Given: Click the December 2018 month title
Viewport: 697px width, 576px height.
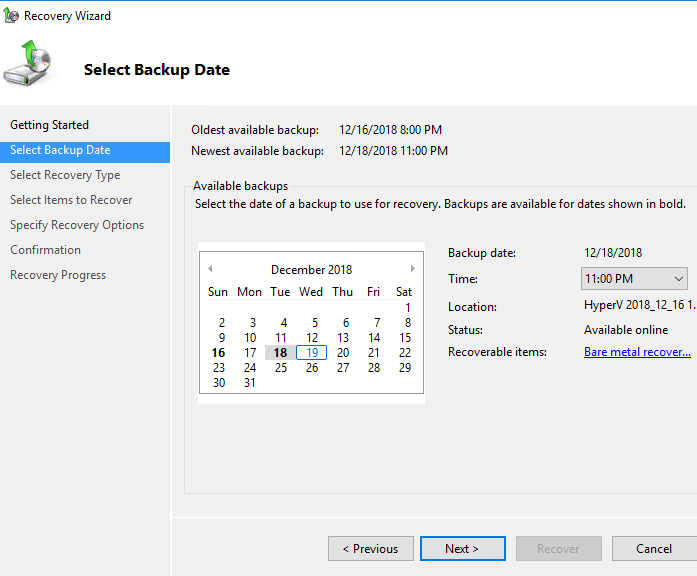Looking at the screenshot, I should coord(311,270).
